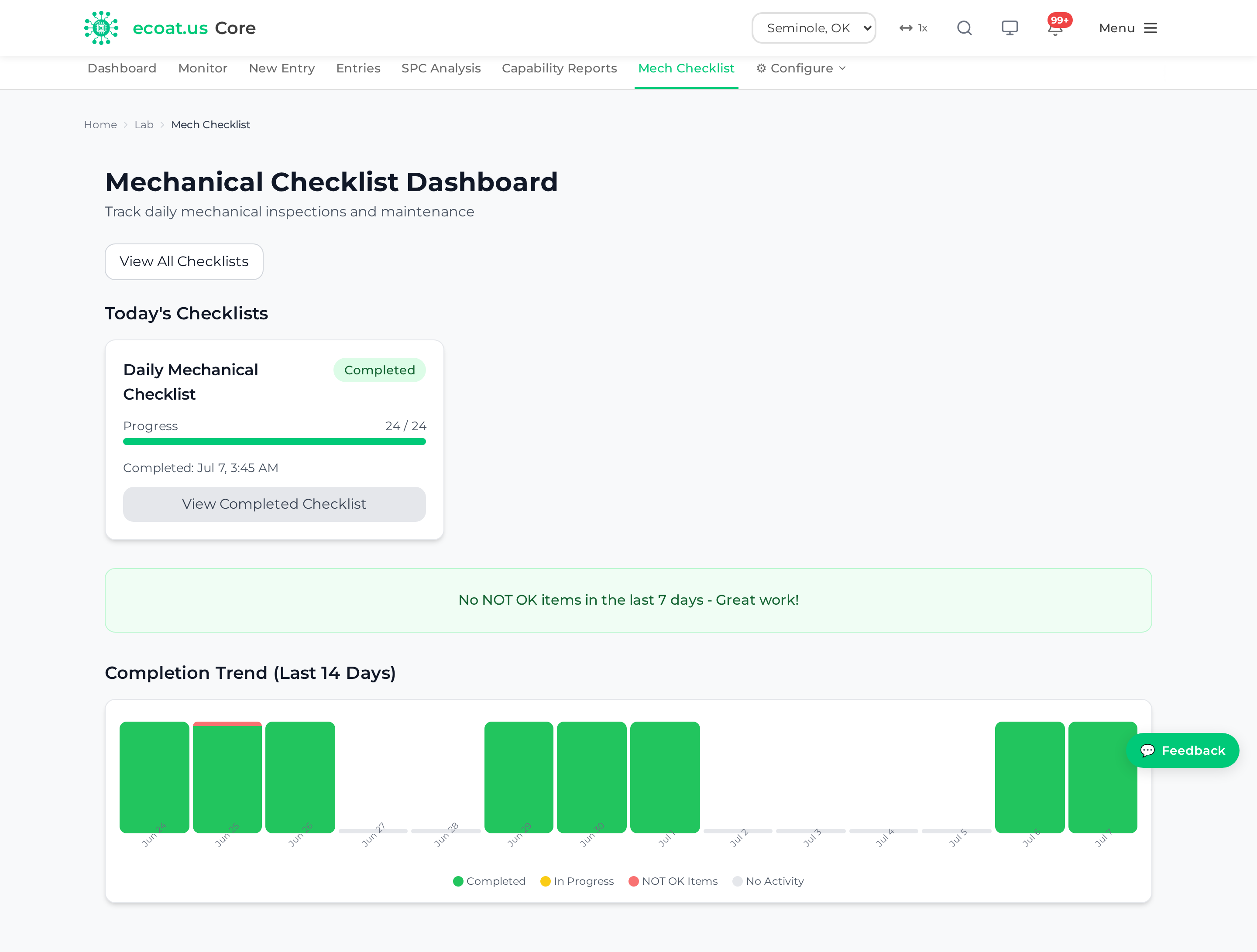Click the Jun 27 no-activity bar
This screenshot has height=952, width=1257.
[x=373, y=831]
